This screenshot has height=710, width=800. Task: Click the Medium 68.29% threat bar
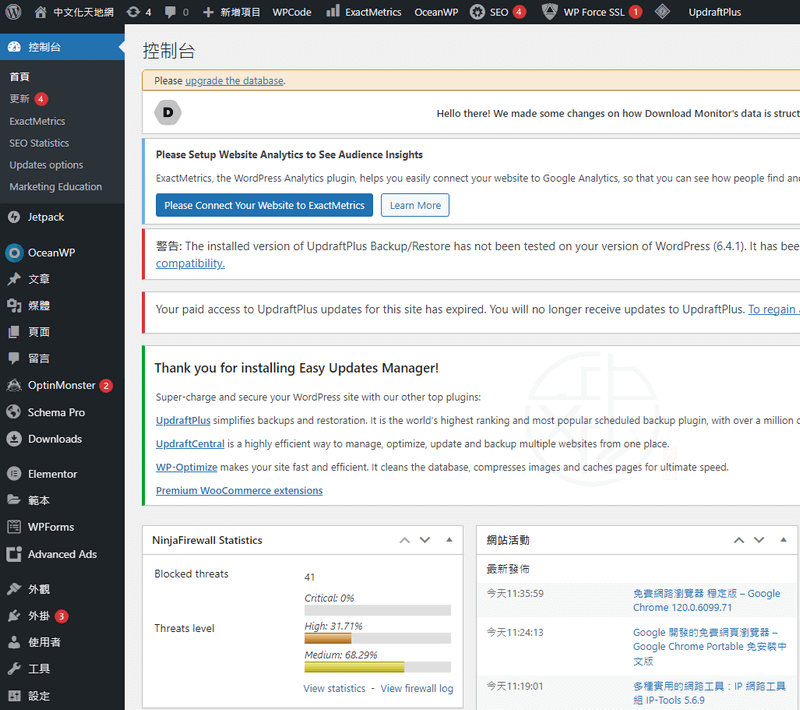[378, 667]
